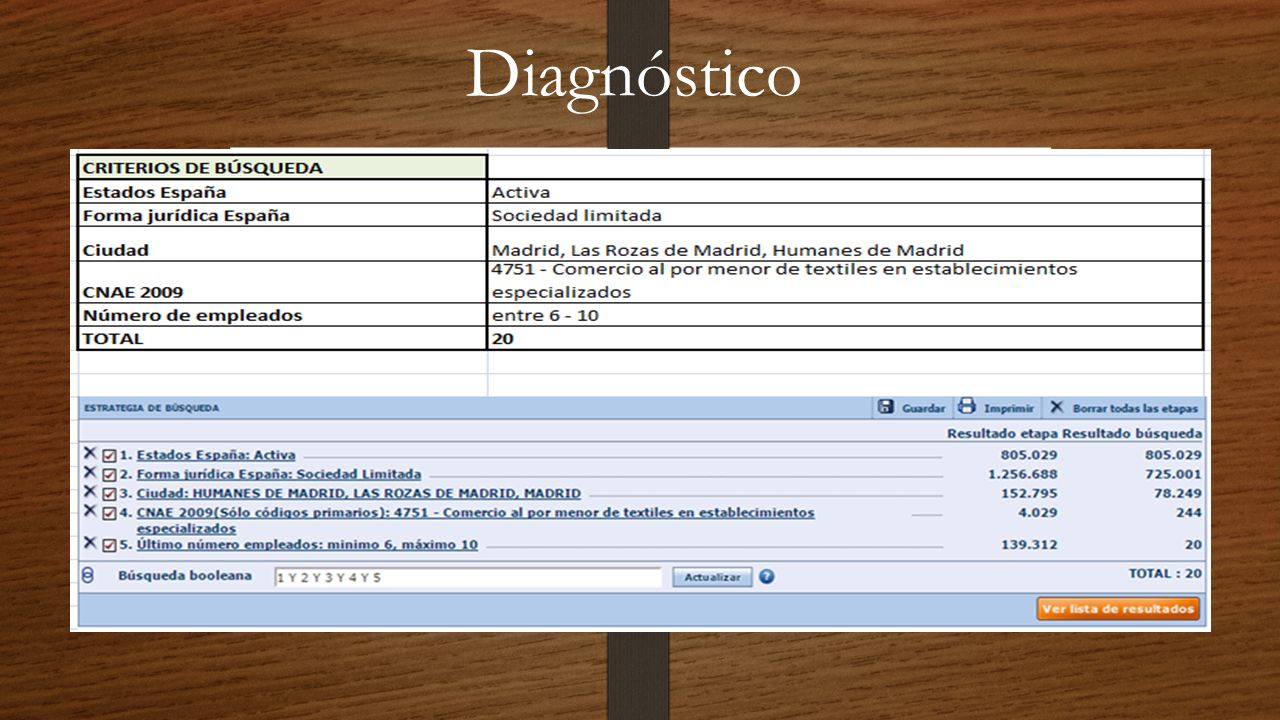The width and height of the screenshot is (1280, 720).
Task: Select the Forma jurídica España label cell
Action: (x=282, y=215)
